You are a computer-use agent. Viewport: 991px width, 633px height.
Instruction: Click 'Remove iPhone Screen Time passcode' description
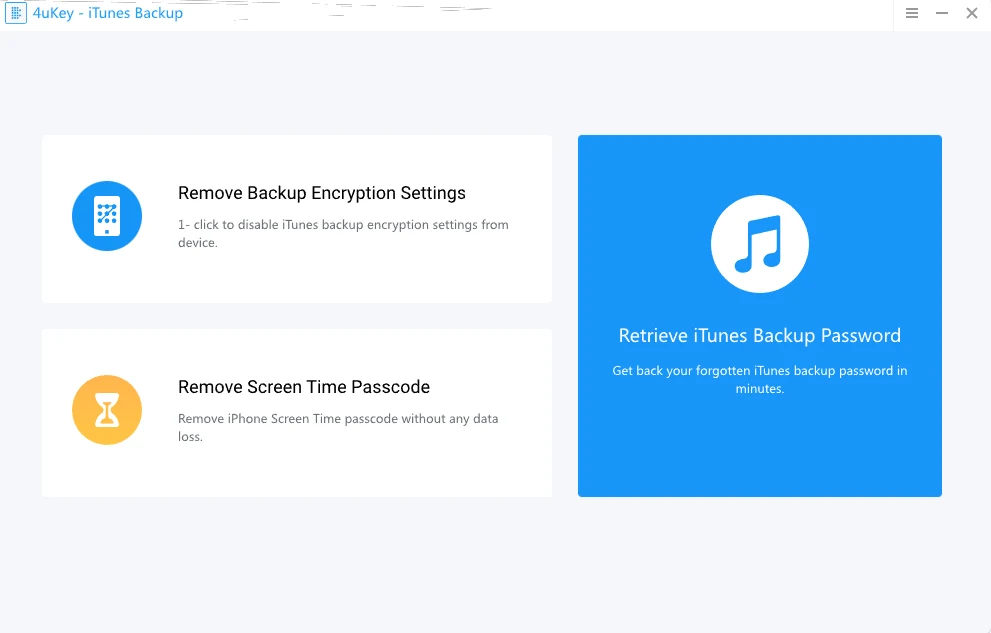(x=338, y=427)
